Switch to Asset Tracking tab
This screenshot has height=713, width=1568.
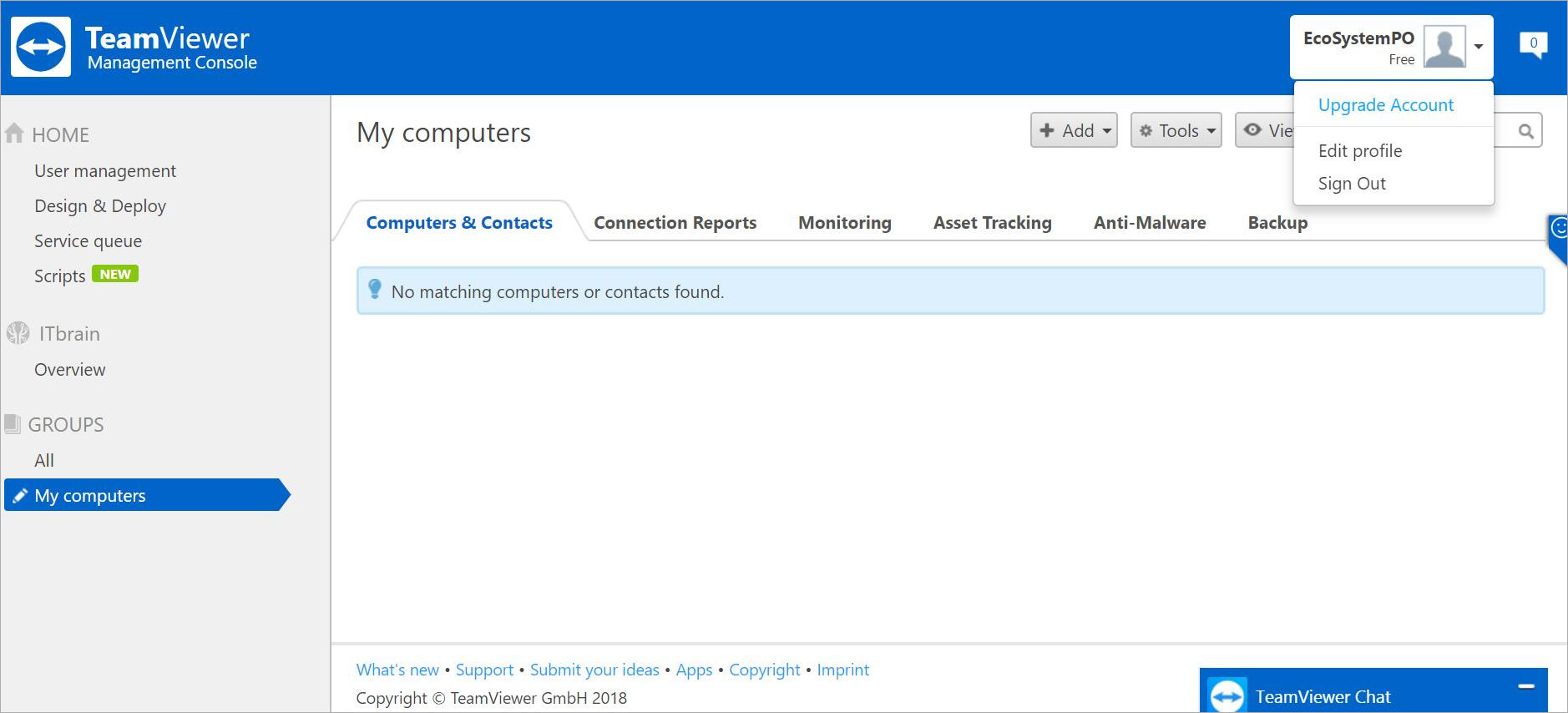993,223
